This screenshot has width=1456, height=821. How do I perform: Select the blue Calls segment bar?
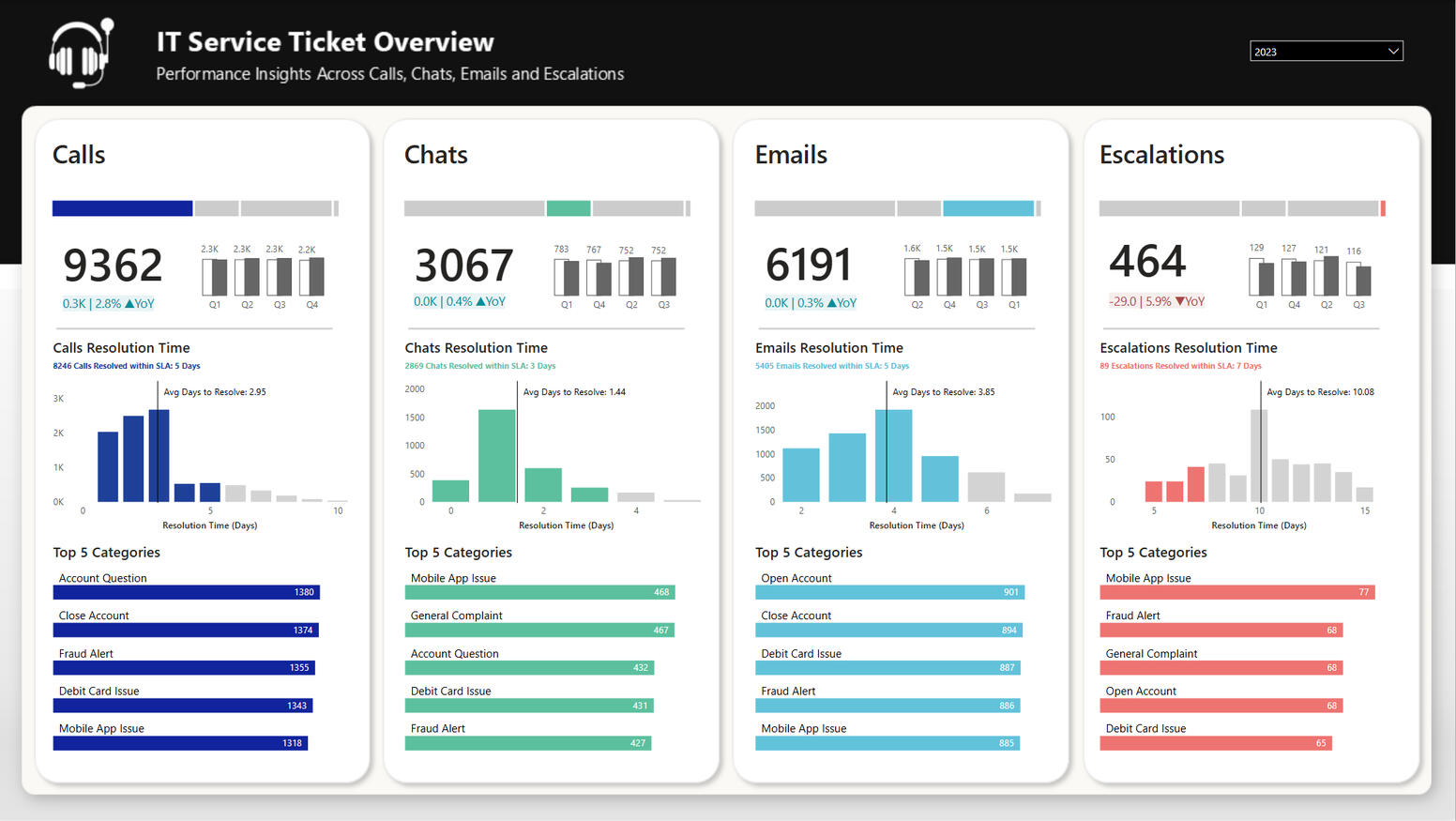tap(122, 208)
